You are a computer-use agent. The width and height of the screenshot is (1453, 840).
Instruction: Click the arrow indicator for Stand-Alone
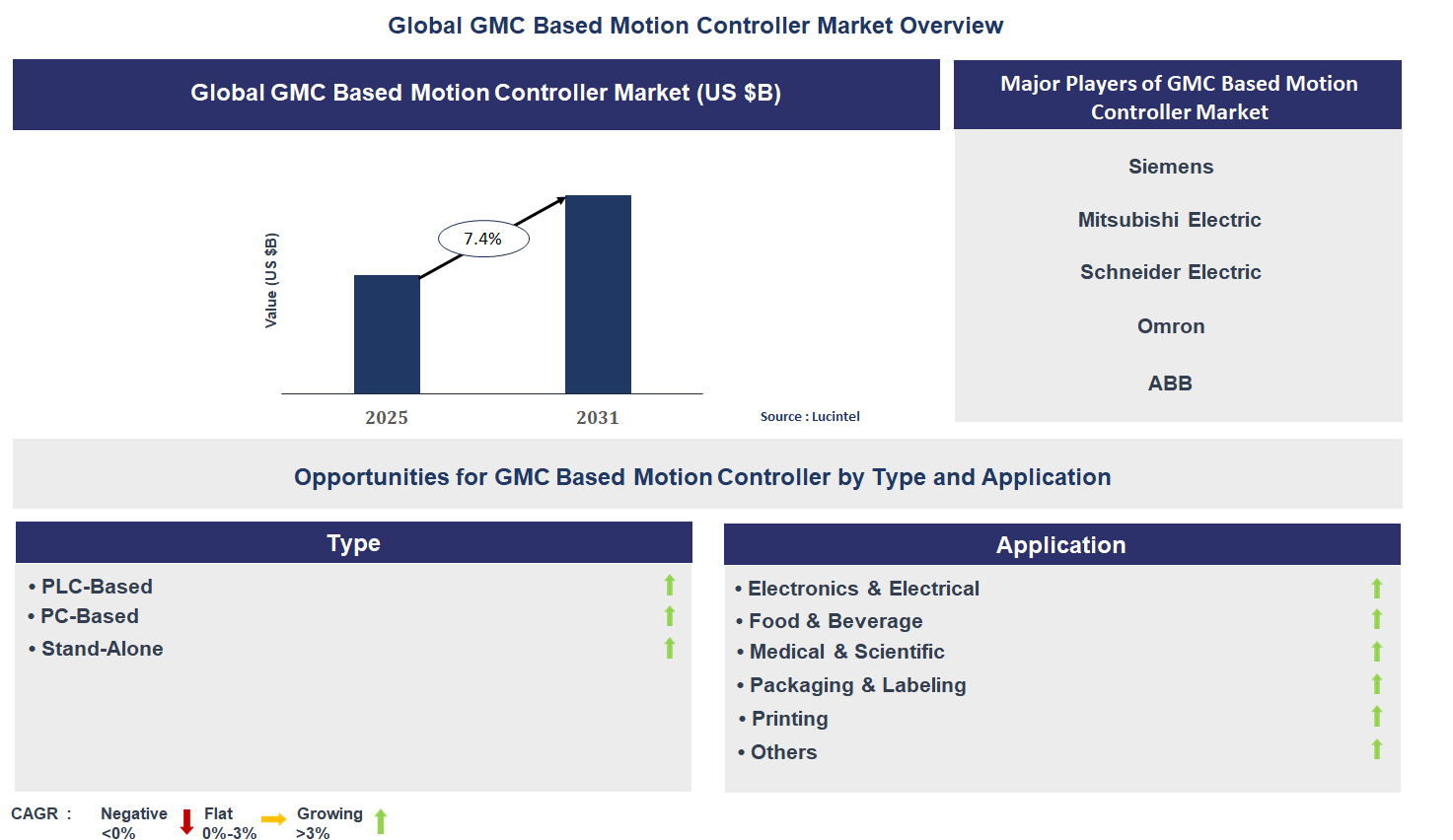670,648
